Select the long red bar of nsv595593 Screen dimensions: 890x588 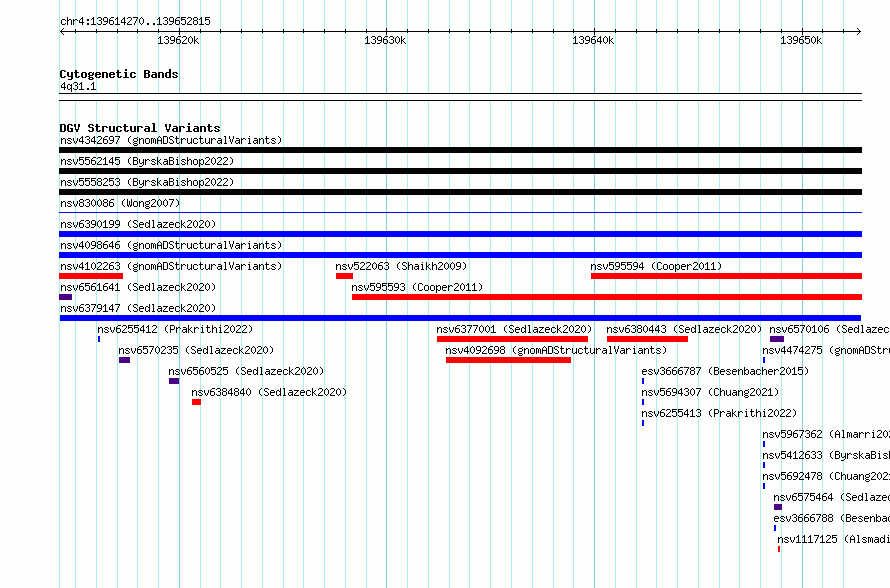pos(607,297)
